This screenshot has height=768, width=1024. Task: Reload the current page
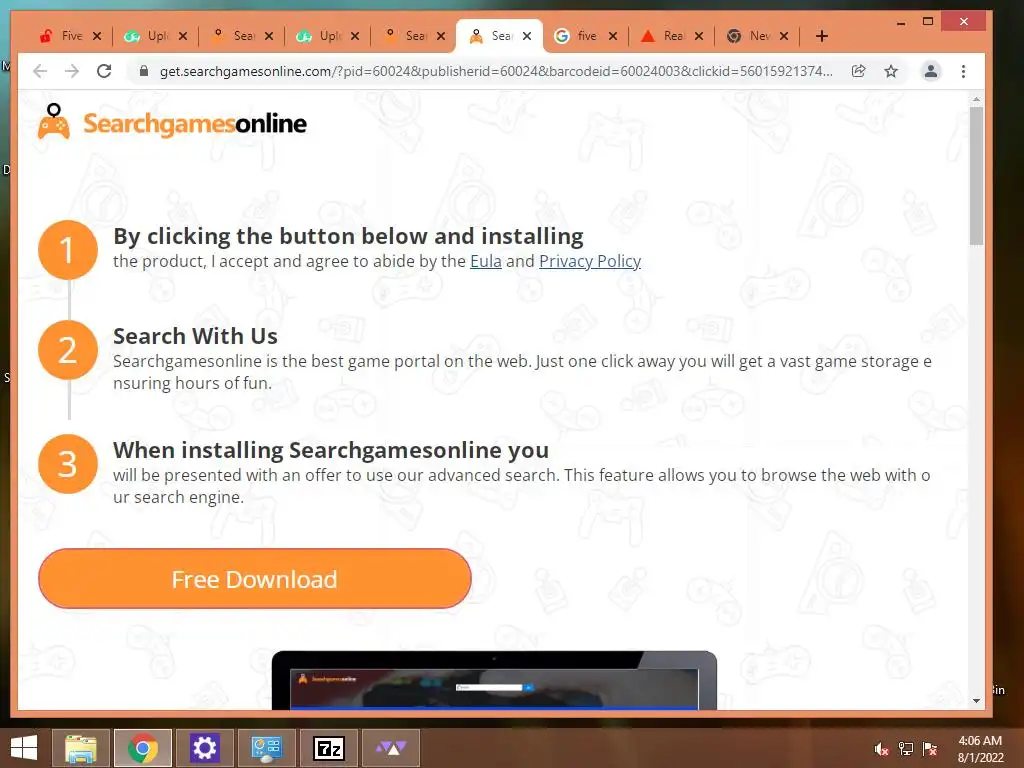click(104, 71)
